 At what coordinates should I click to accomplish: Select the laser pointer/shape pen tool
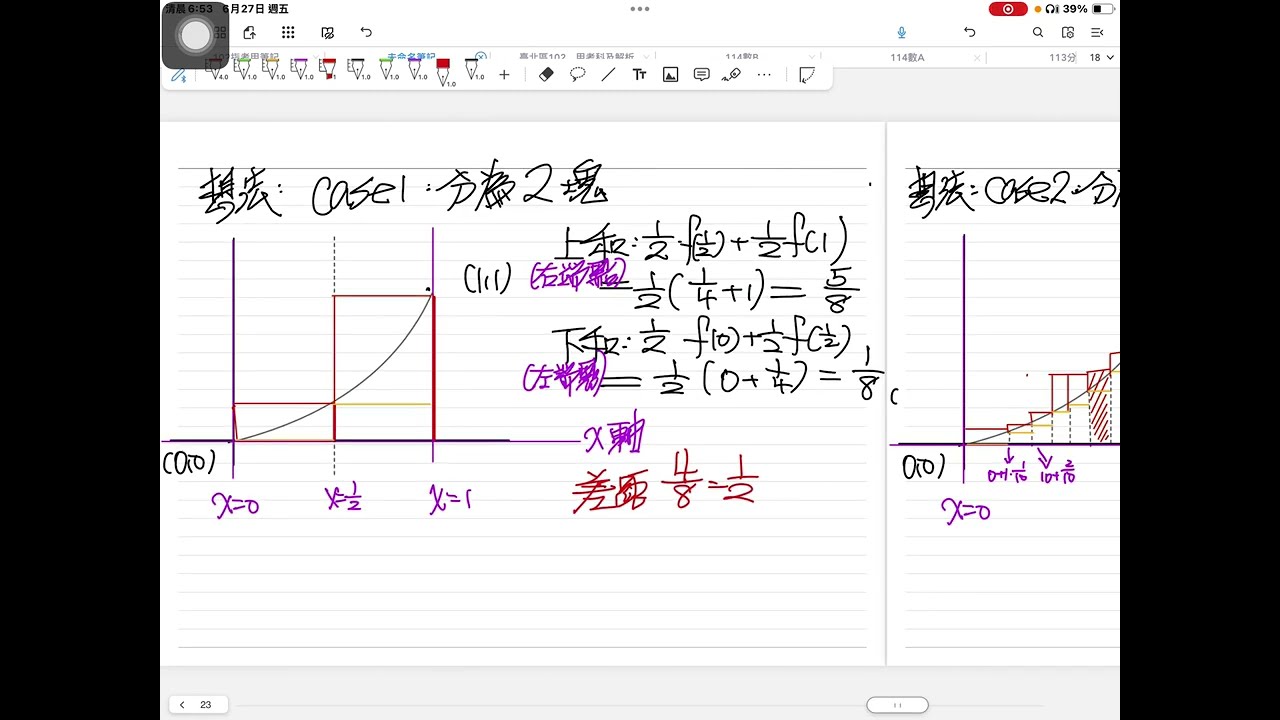pos(731,75)
